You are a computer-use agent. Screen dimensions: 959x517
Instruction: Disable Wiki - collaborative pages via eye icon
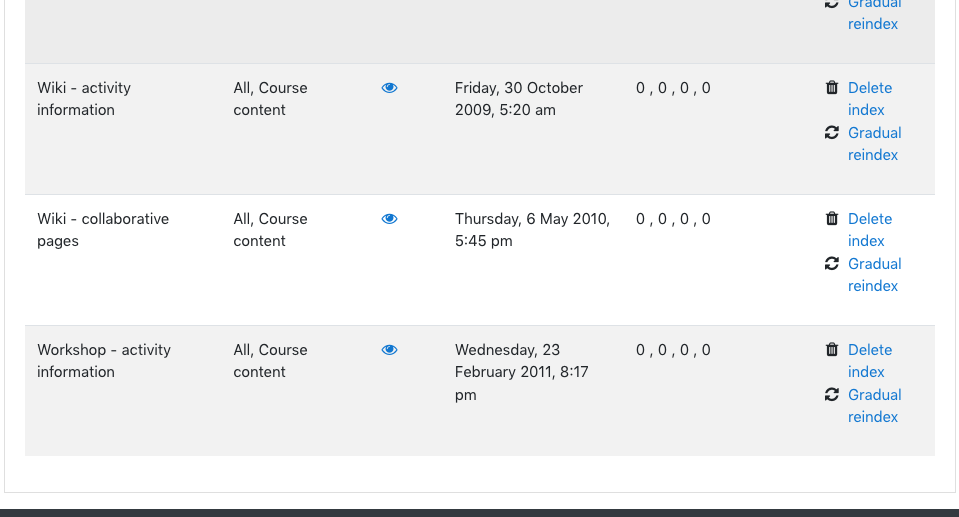tap(390, 219)
